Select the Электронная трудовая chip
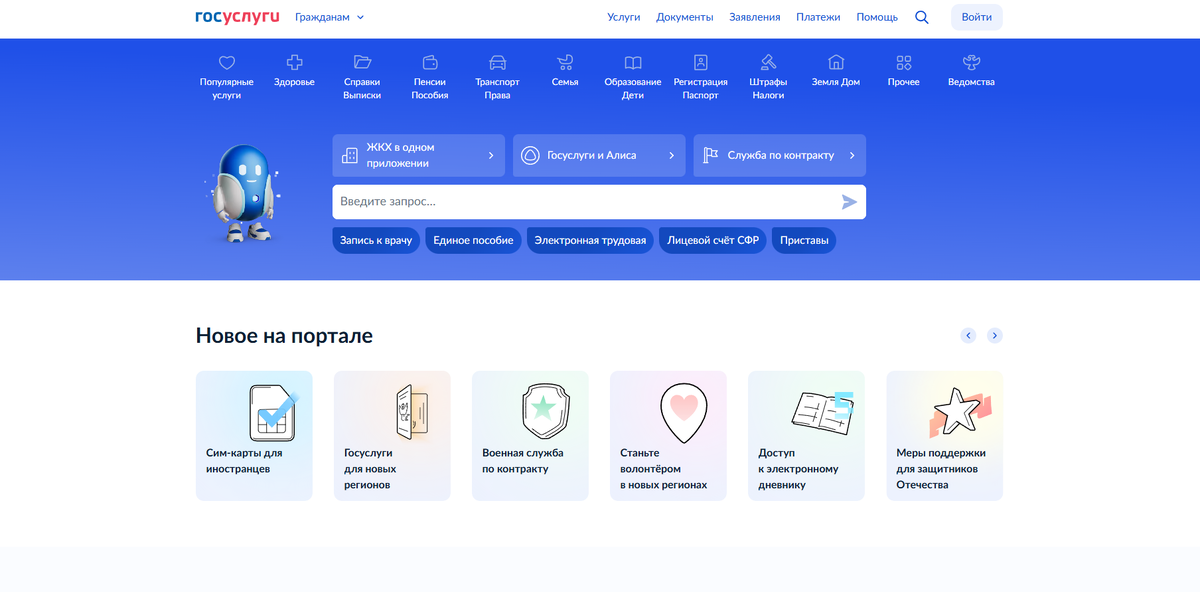The width and height of the screenshot is (1200, 592). [x=590, y=240]
